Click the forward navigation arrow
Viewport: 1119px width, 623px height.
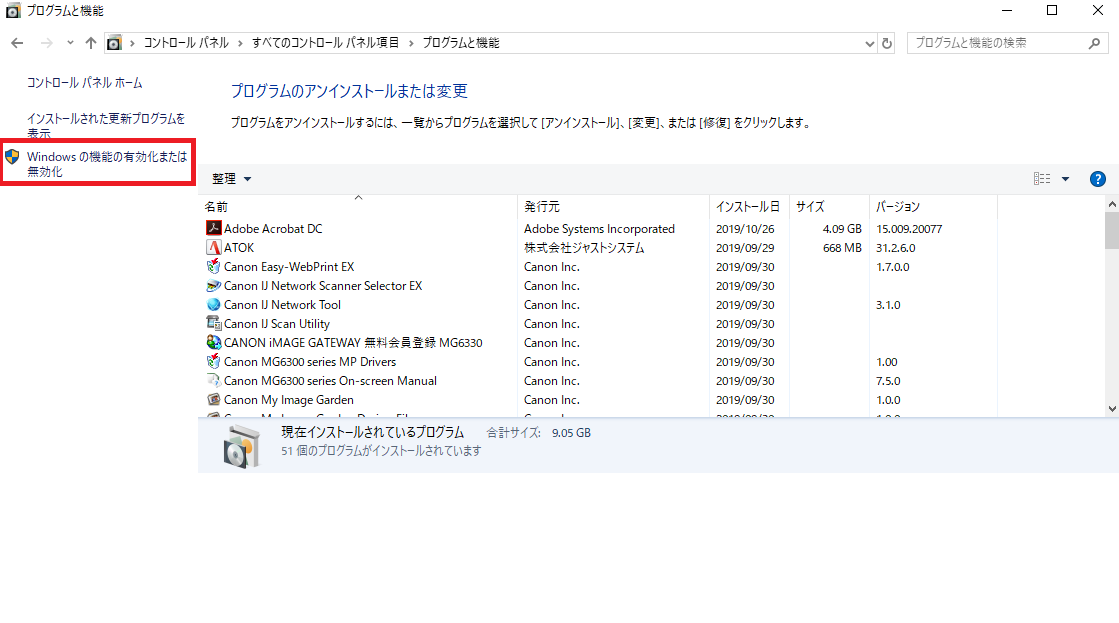(x=46, y=43)
